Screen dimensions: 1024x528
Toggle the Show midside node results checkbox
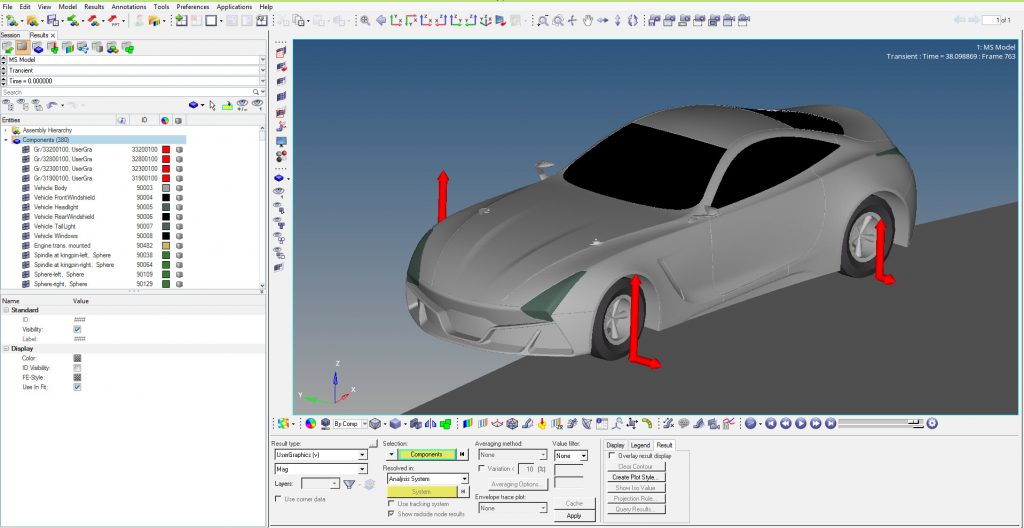pyautogui.click(x=391, y=513)
